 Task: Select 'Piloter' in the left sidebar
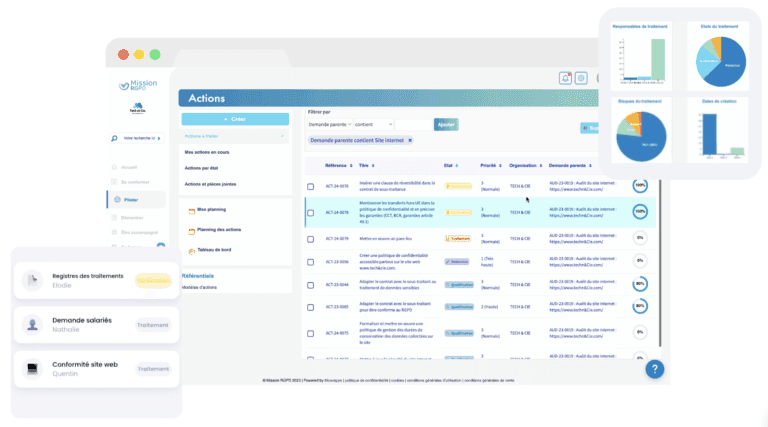(132, 201)
